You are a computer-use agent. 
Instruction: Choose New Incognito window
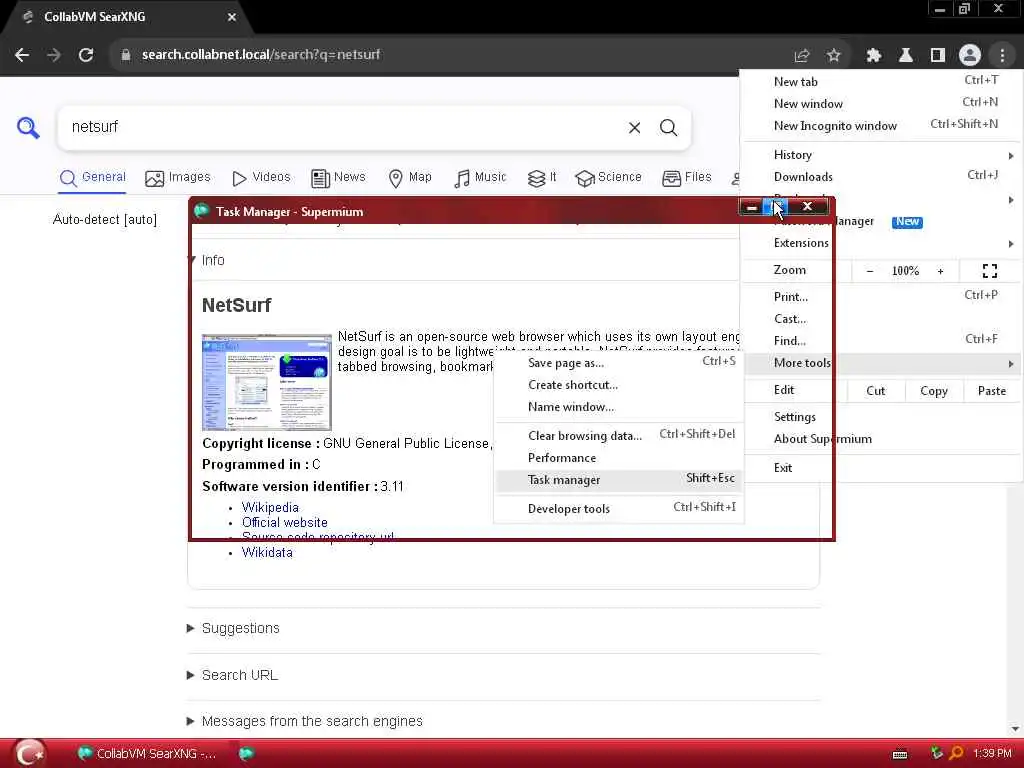(x=881, y=125)
